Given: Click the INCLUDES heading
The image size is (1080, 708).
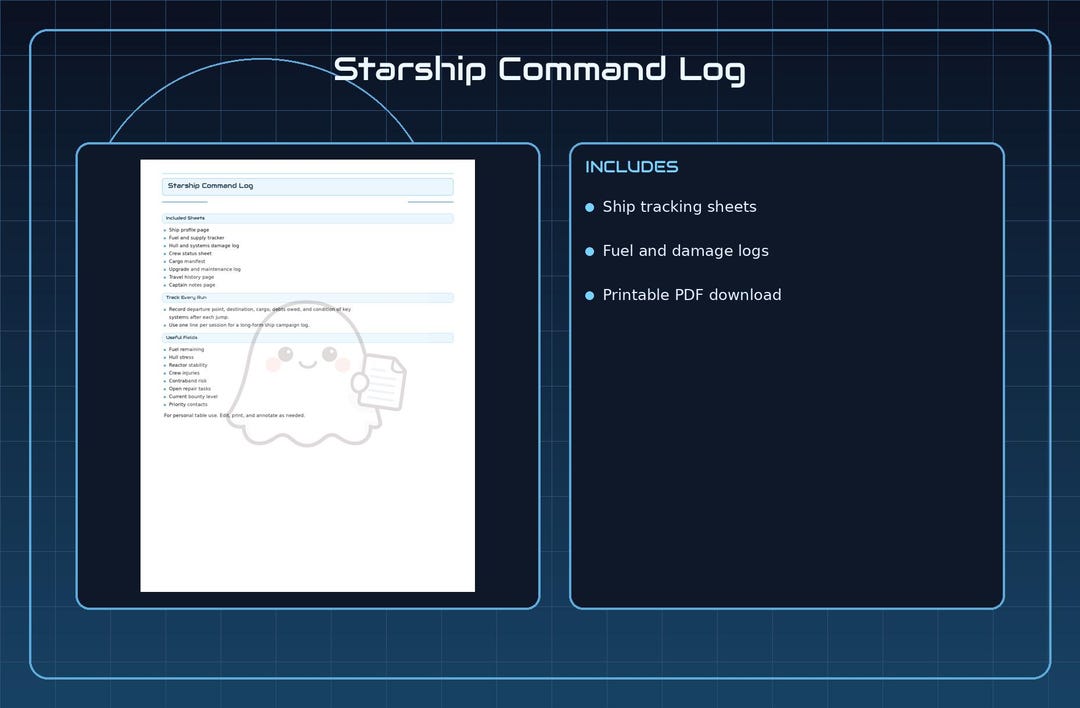Looking at the screenshot, I should [x=632, y=167].
